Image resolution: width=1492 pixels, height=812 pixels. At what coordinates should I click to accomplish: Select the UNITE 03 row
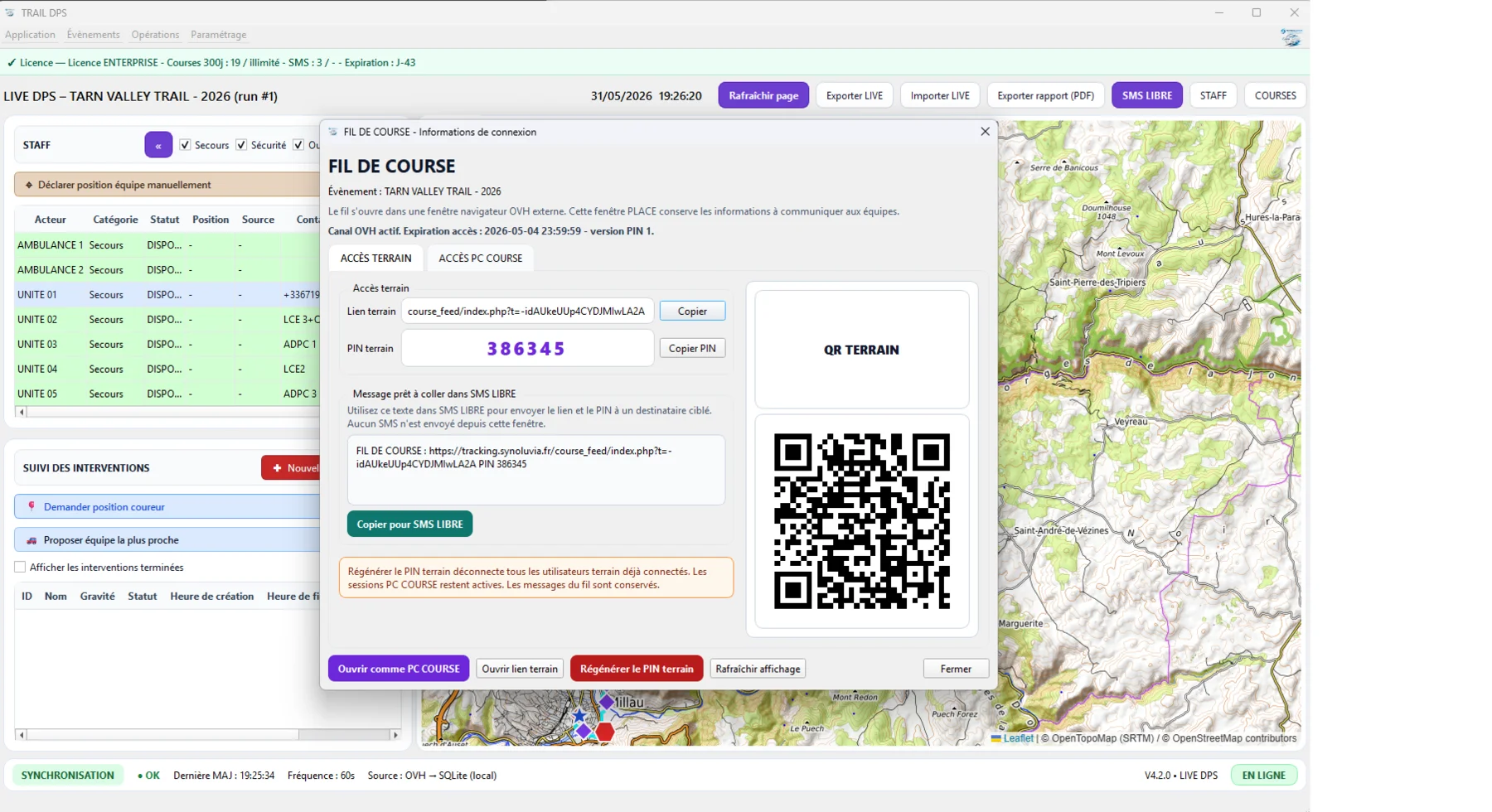pos(167,345)
